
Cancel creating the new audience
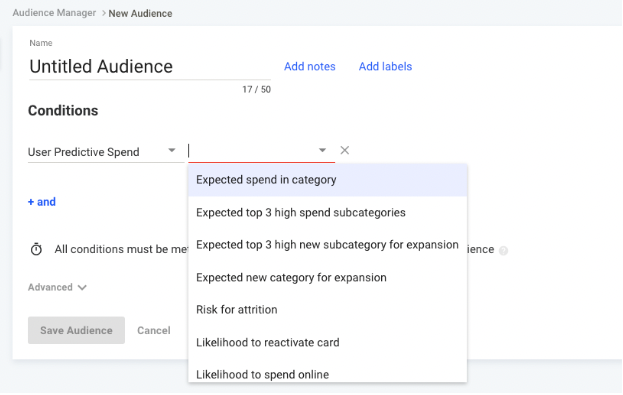coord(154,330)
